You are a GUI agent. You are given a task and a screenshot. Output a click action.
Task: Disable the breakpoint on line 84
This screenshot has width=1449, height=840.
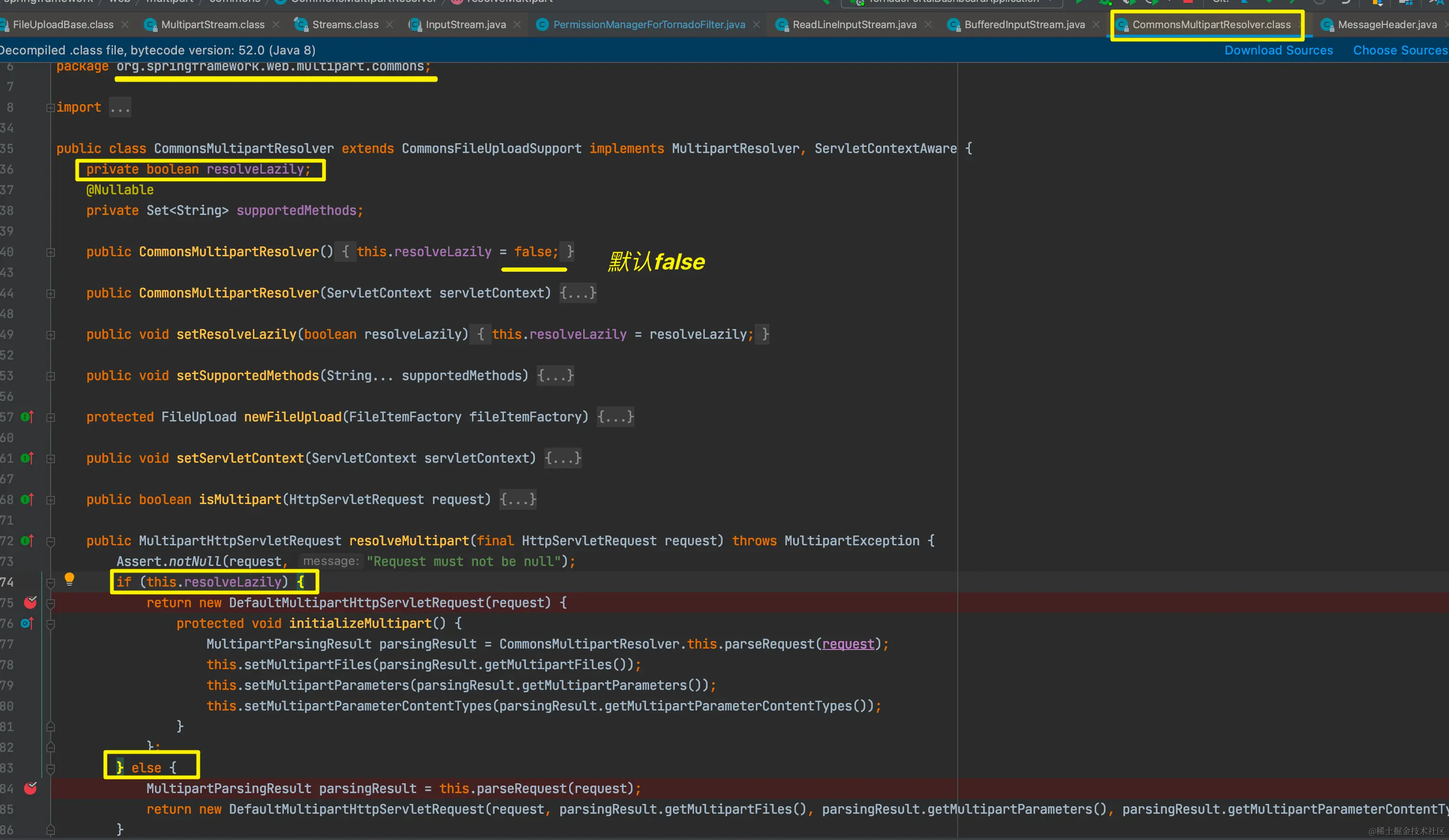pyautogui.click(x=31, y=788)
